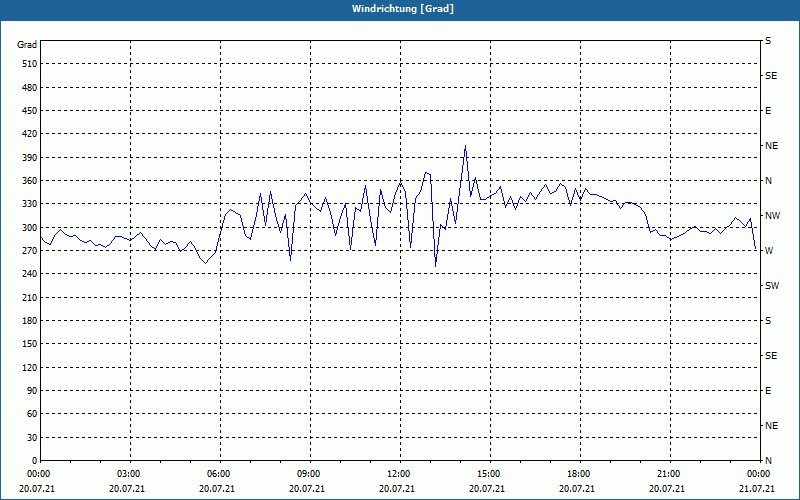This screenshot has width=800, height=500.
Task: Pick the 420 y-axis label
Action: 30,134
